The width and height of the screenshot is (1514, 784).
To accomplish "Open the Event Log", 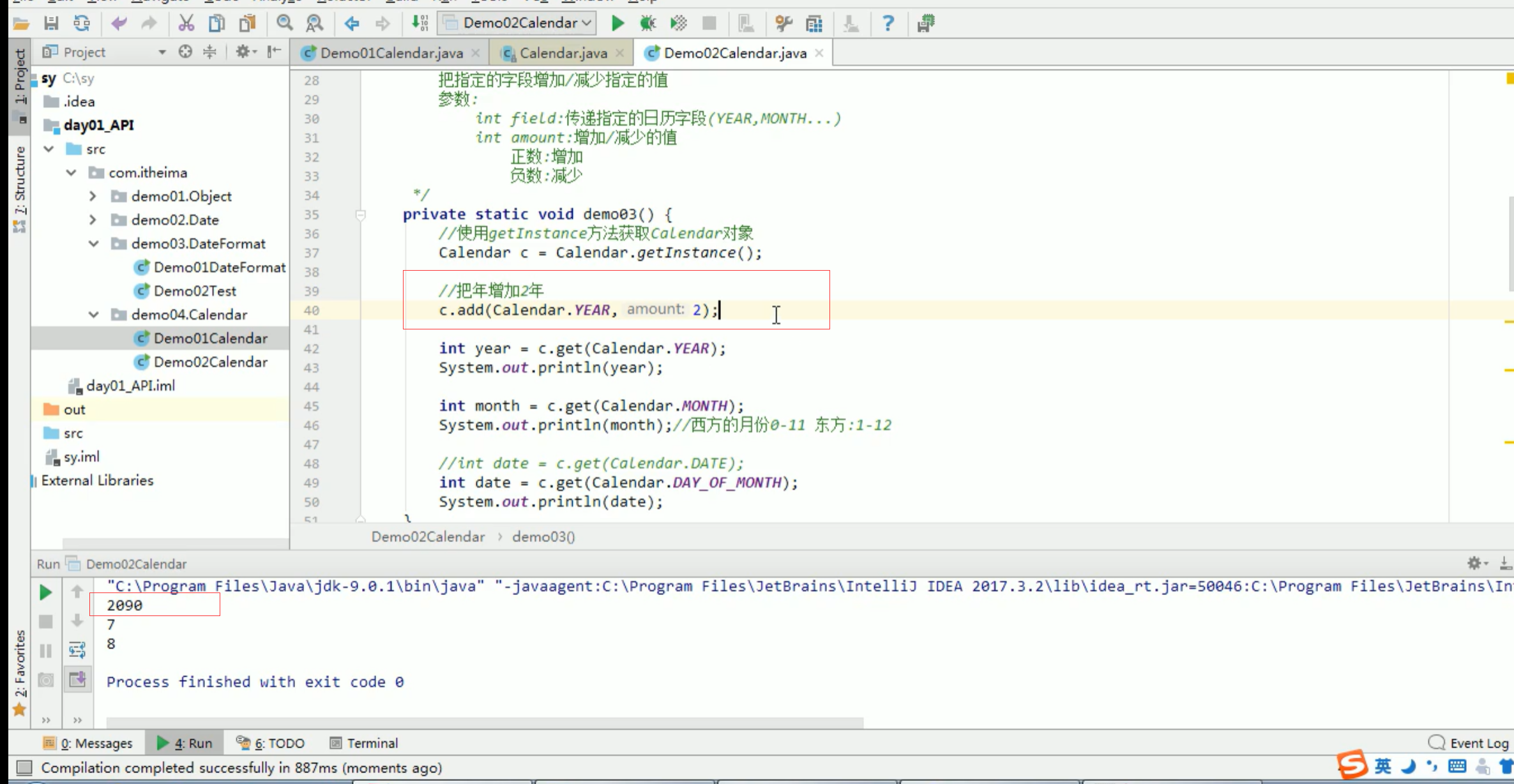I will pyautogui.click(x=1470, y=743).
